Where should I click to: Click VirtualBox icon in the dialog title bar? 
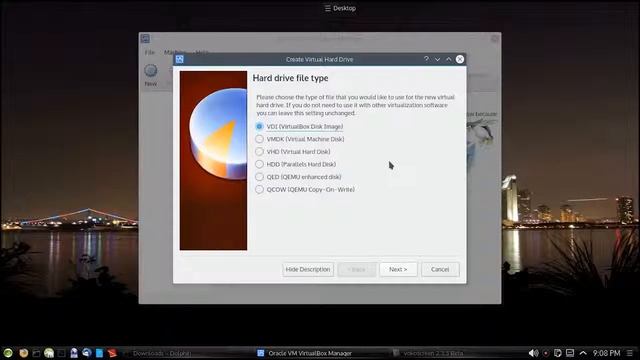(180, 59)
